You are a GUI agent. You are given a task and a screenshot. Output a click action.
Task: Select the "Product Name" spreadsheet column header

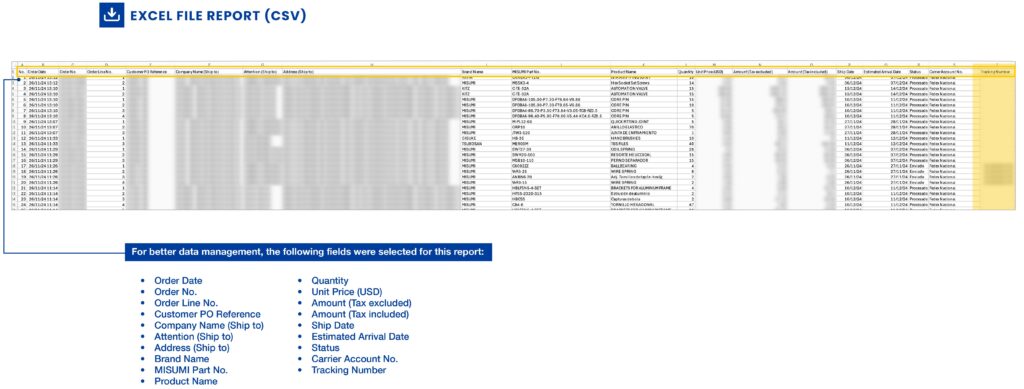pyautogui.click(x=624, y=72)
